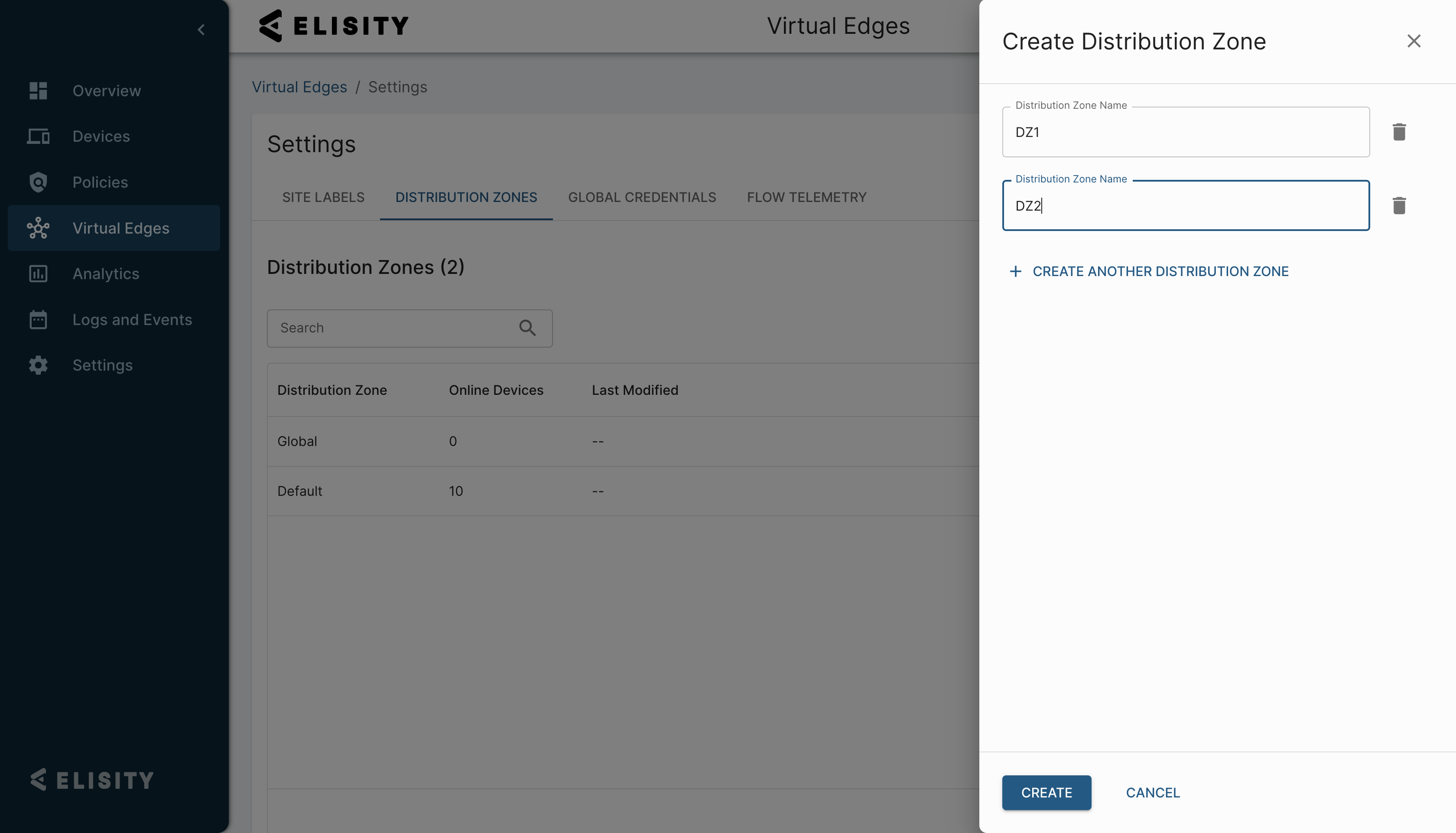1456x833 pixels.
Task: Delete the DZ2 entry with trash icon
Action: point(1399,206)
